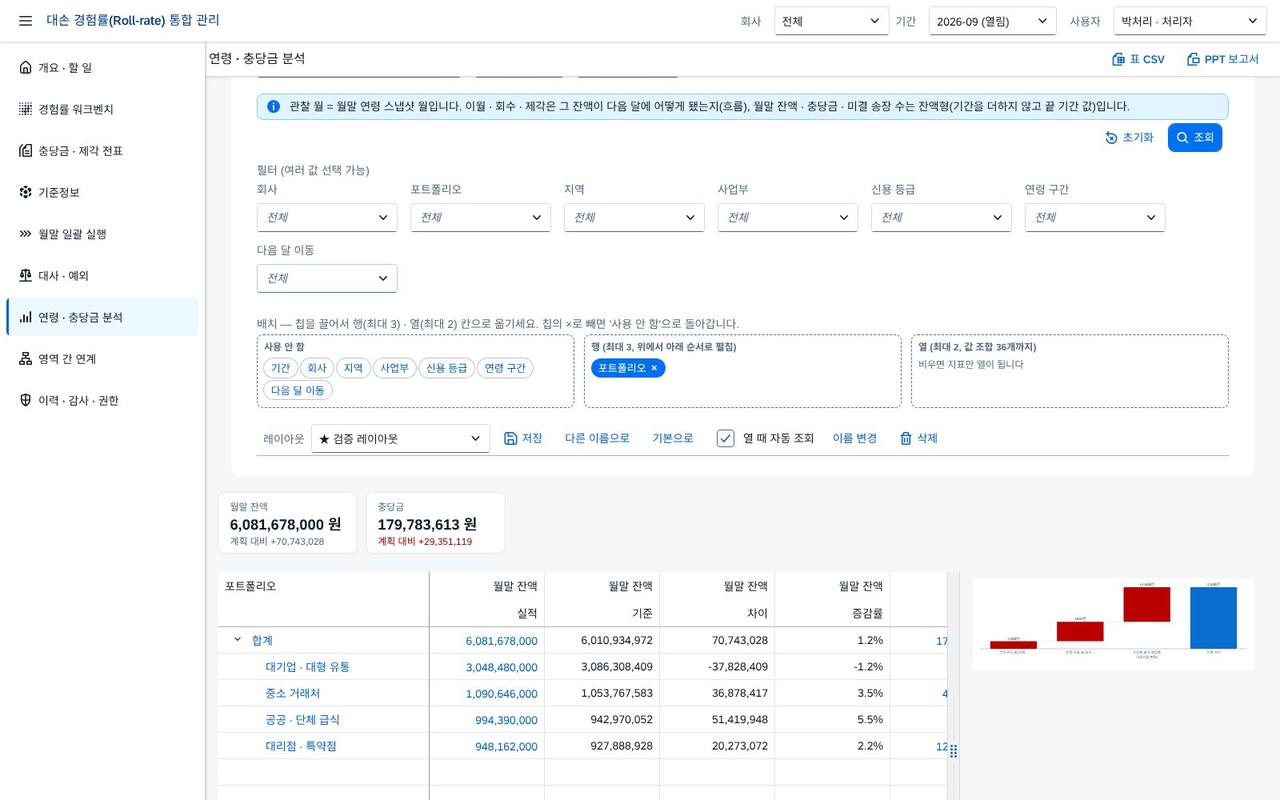The image size is (1280, 800).
Task: Toggle the 열 때 자동 조회 checkbox
Action: tap(726, 438)
